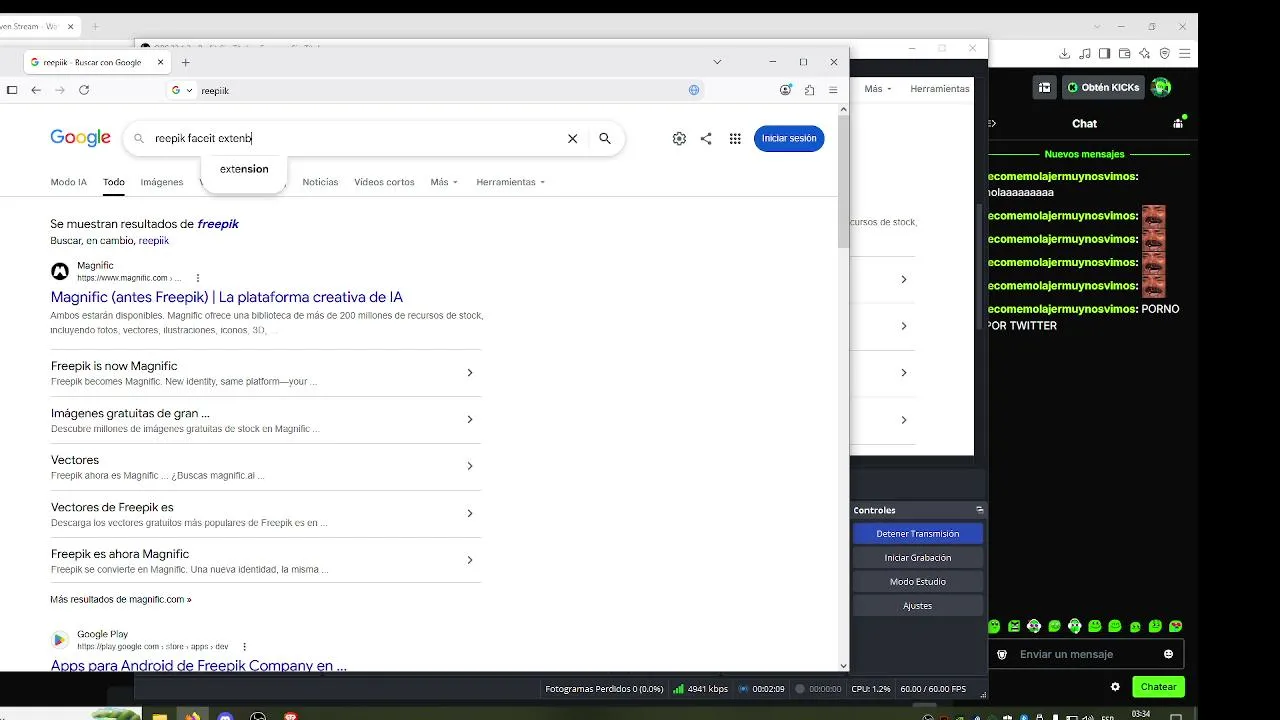
Task: Open the tab list chevron in front browser
Action: coord(717,62)
